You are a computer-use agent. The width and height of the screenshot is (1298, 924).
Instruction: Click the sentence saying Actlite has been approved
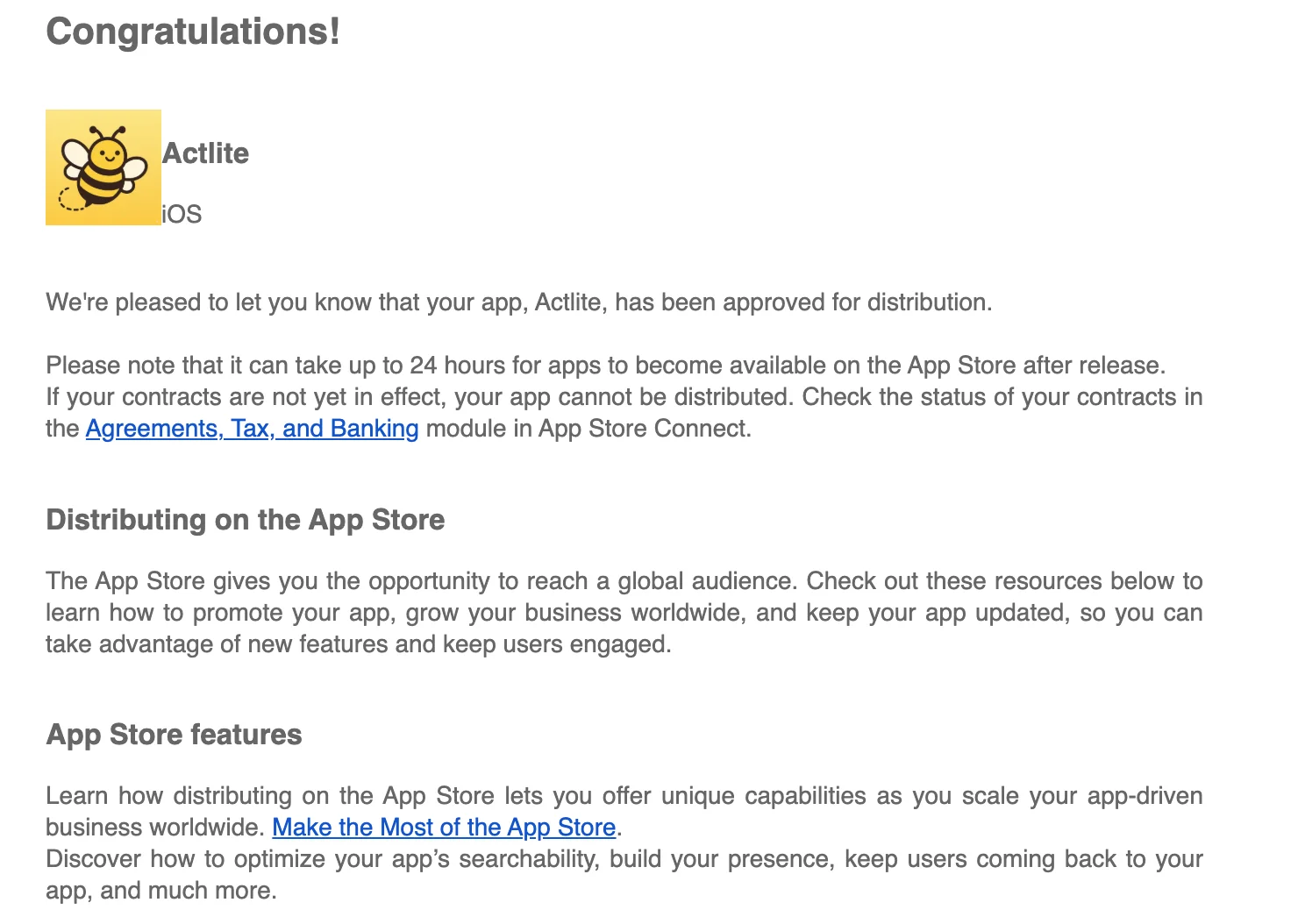point(519,302)
